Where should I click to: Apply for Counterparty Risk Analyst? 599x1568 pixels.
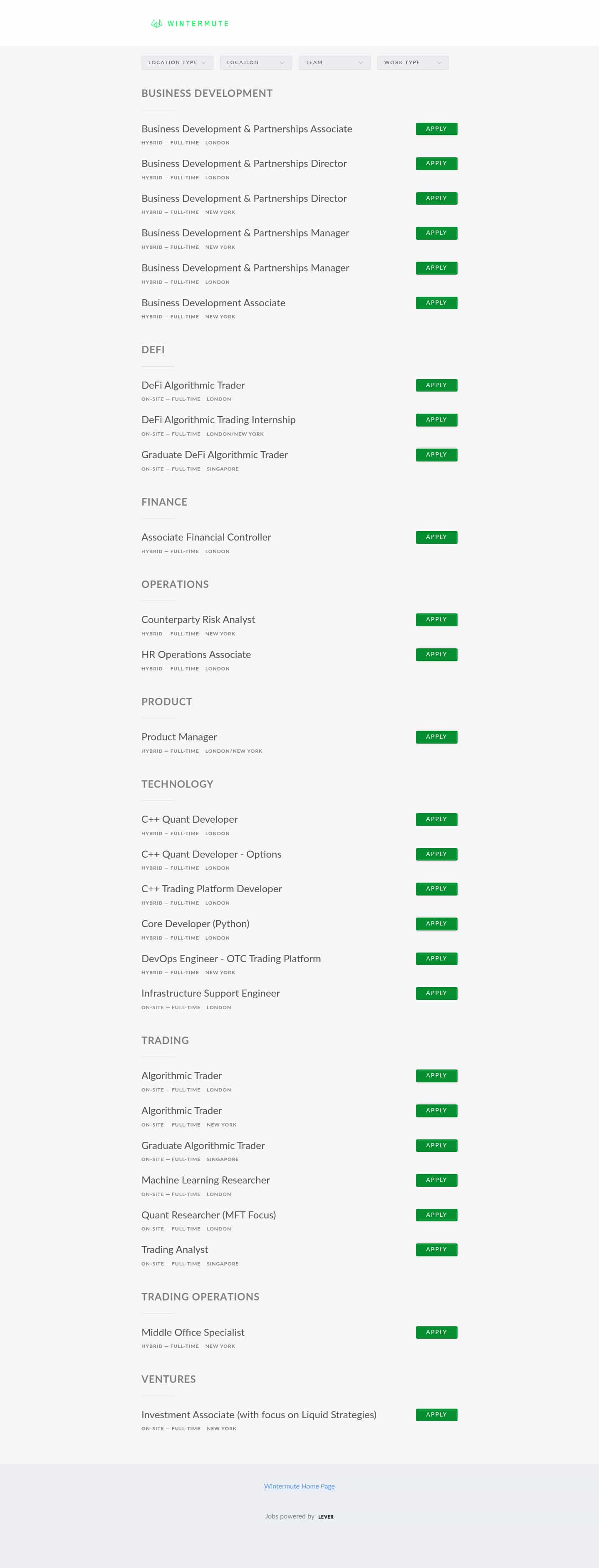[x=436, y=620]
